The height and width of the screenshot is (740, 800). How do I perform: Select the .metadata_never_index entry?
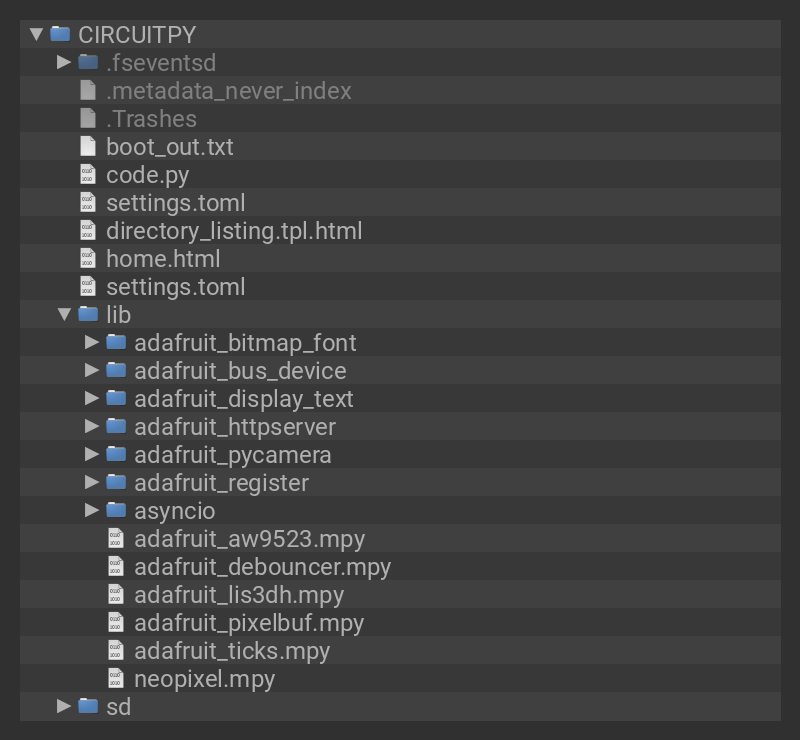(x=228, y=91)
